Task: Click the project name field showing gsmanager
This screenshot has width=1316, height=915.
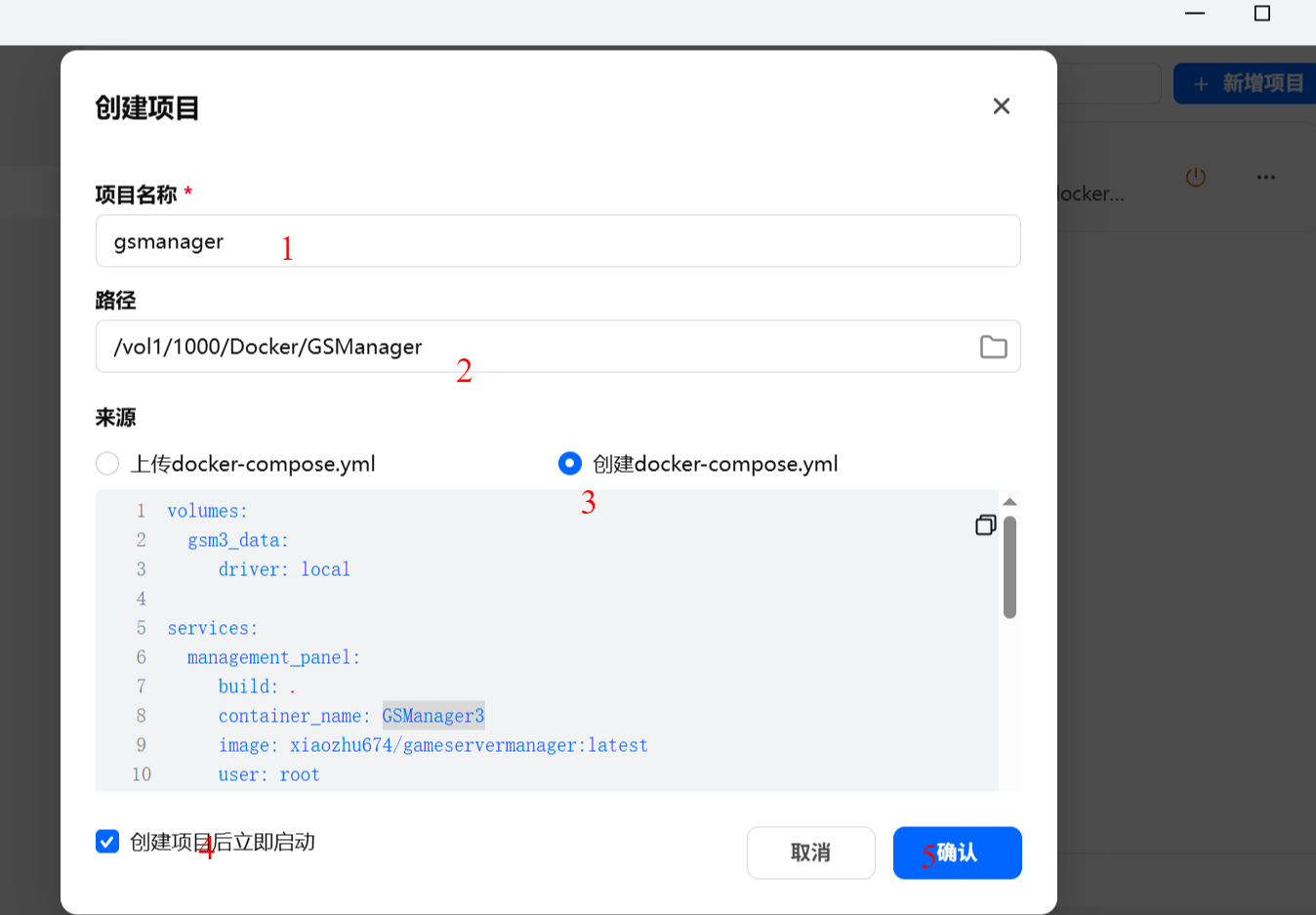Action: 557,240
